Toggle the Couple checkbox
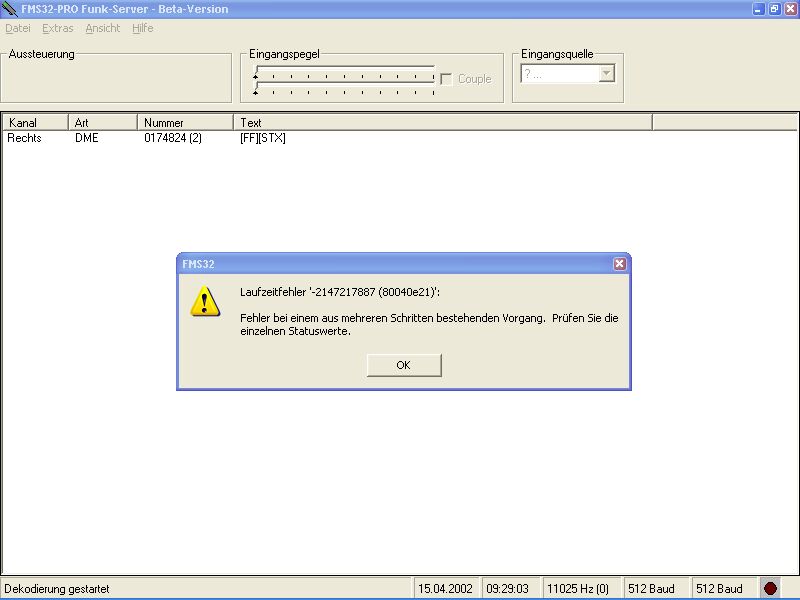800x600 pixels. tap(447, 79)
